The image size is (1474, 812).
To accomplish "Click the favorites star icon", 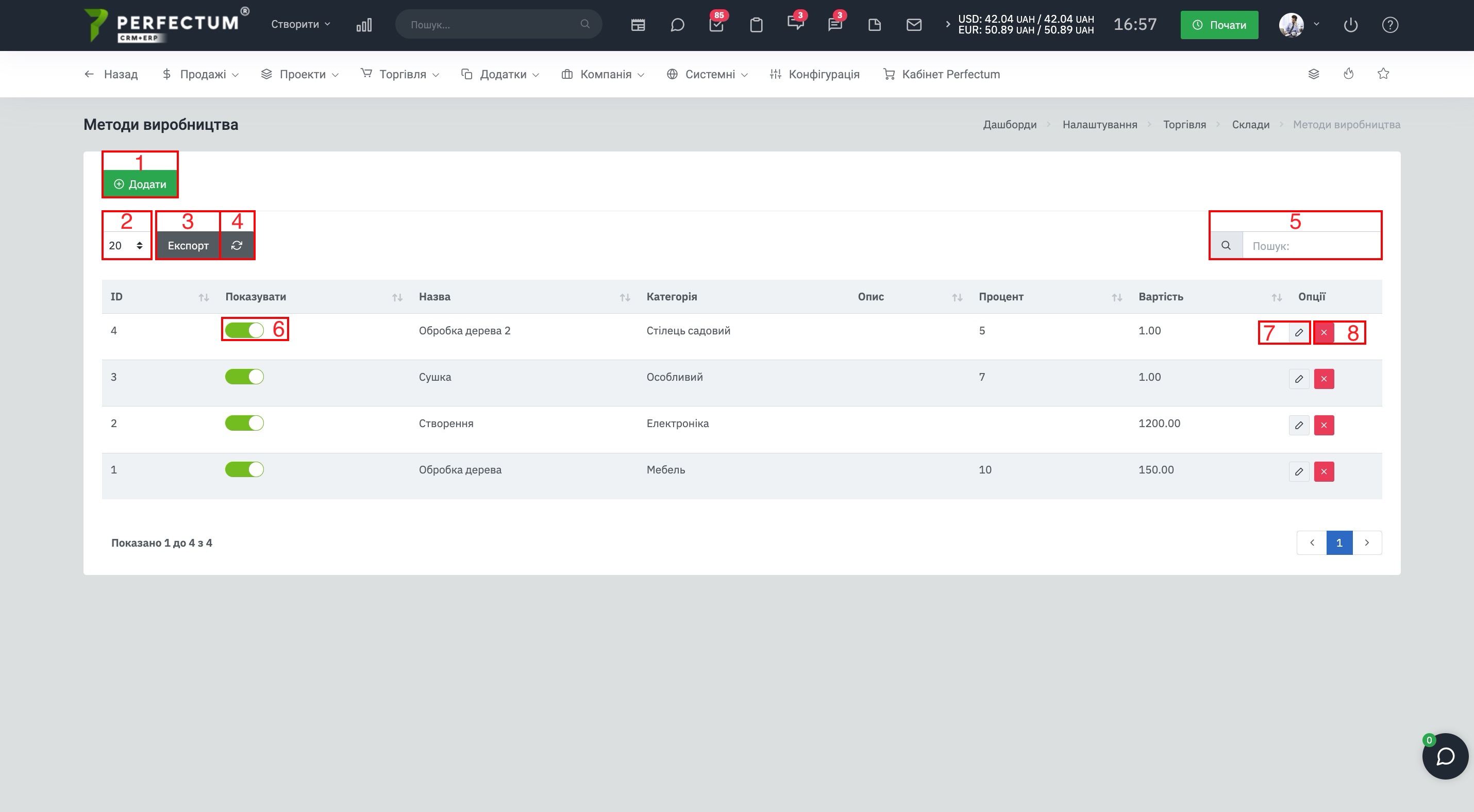I will tap(1383, 74).
